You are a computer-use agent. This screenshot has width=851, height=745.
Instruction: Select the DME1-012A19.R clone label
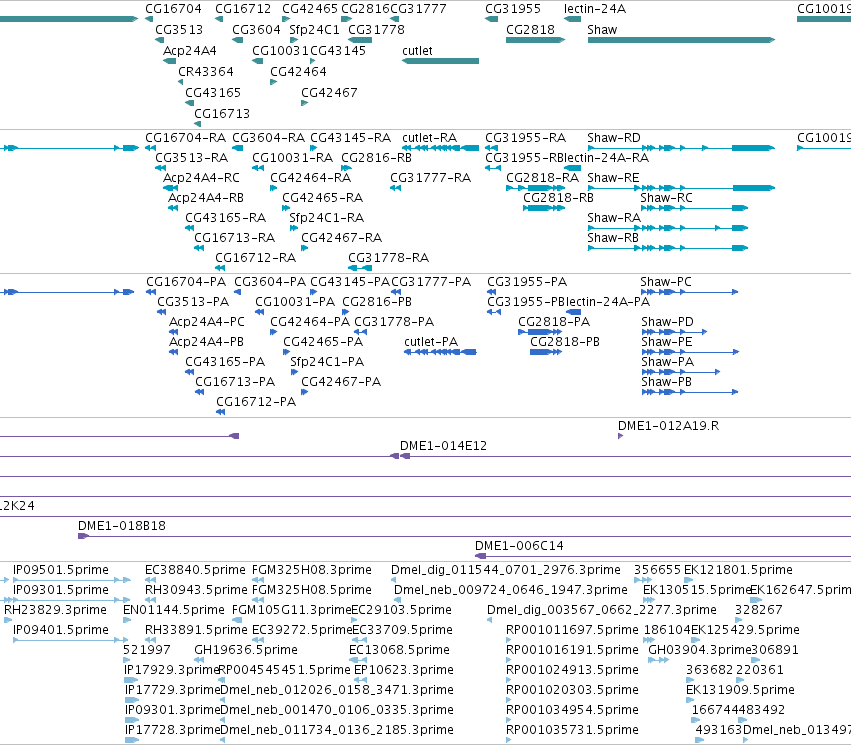(x=669, y=426)
